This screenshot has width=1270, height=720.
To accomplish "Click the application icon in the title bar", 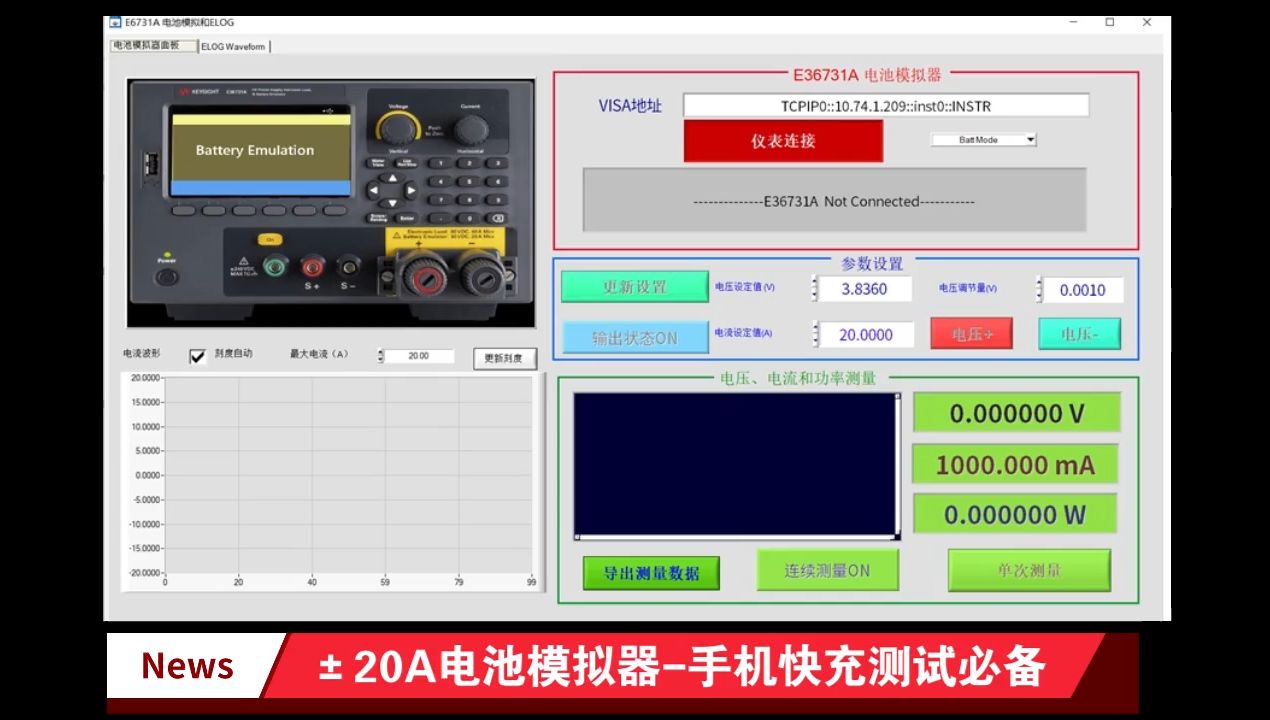I will 115,21.
